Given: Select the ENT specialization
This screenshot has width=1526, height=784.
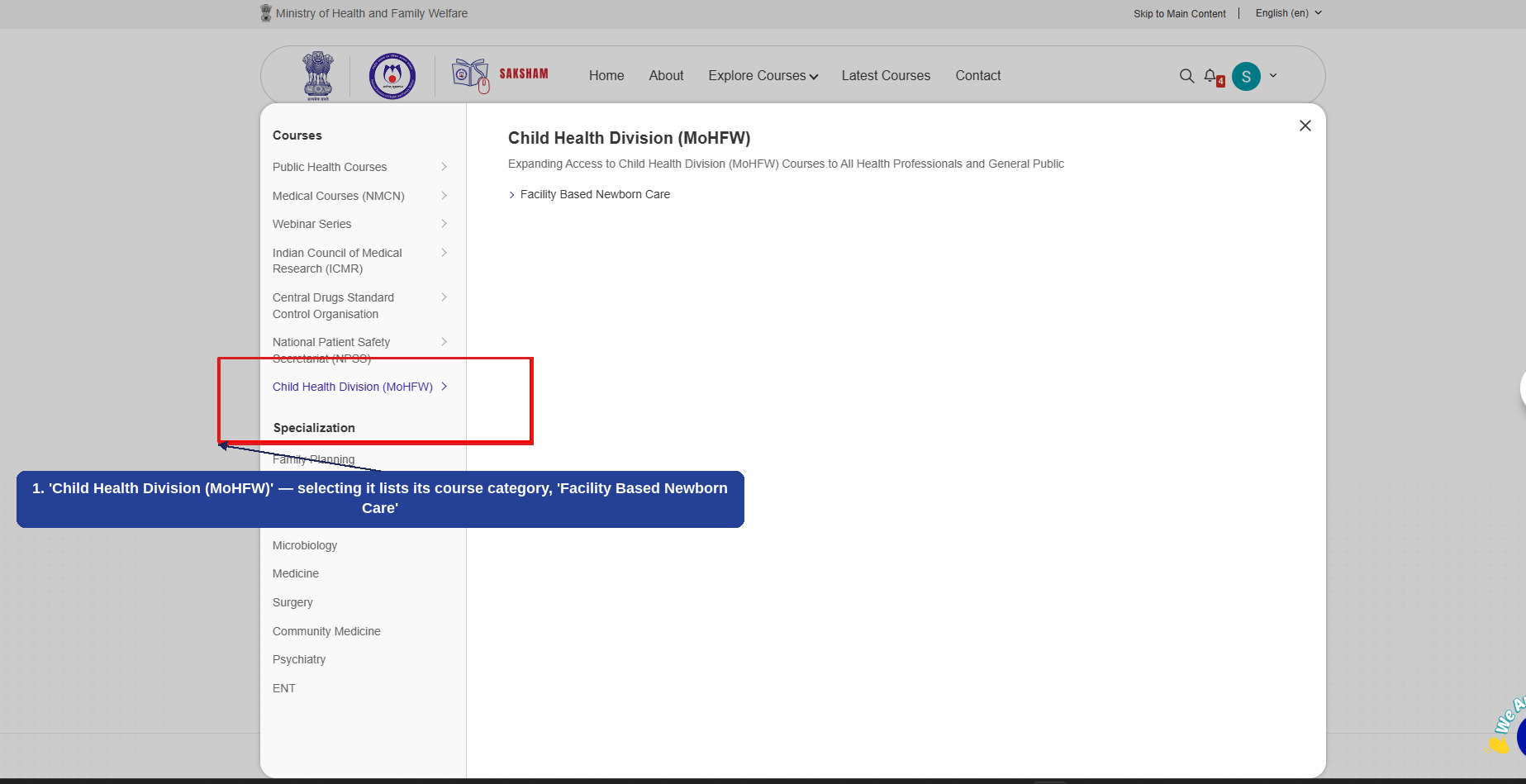Looking at the screenshot, I should (284, 688).
